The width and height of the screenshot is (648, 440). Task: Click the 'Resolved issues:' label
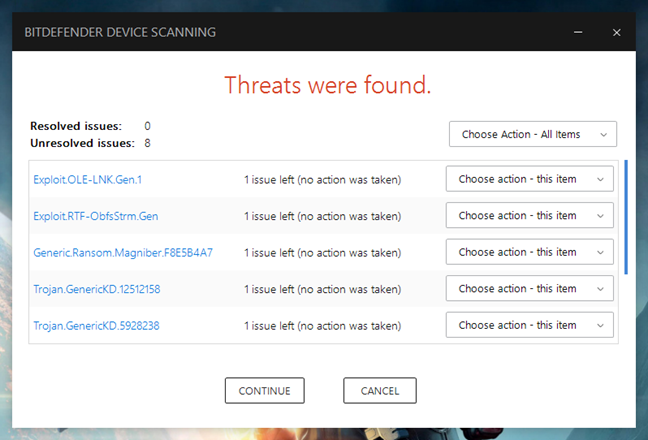(x=76, y=126)
